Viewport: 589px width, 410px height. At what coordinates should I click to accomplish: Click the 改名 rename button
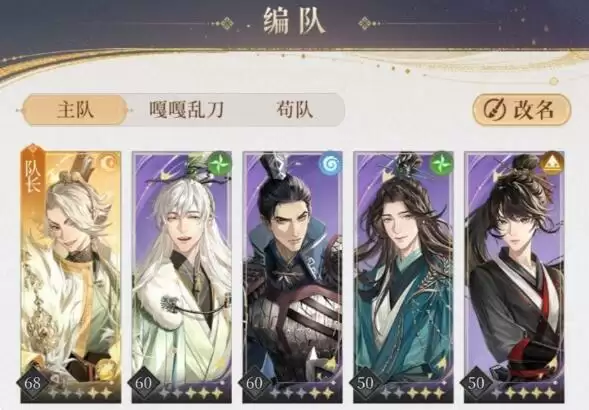click(x=521, y=110)
